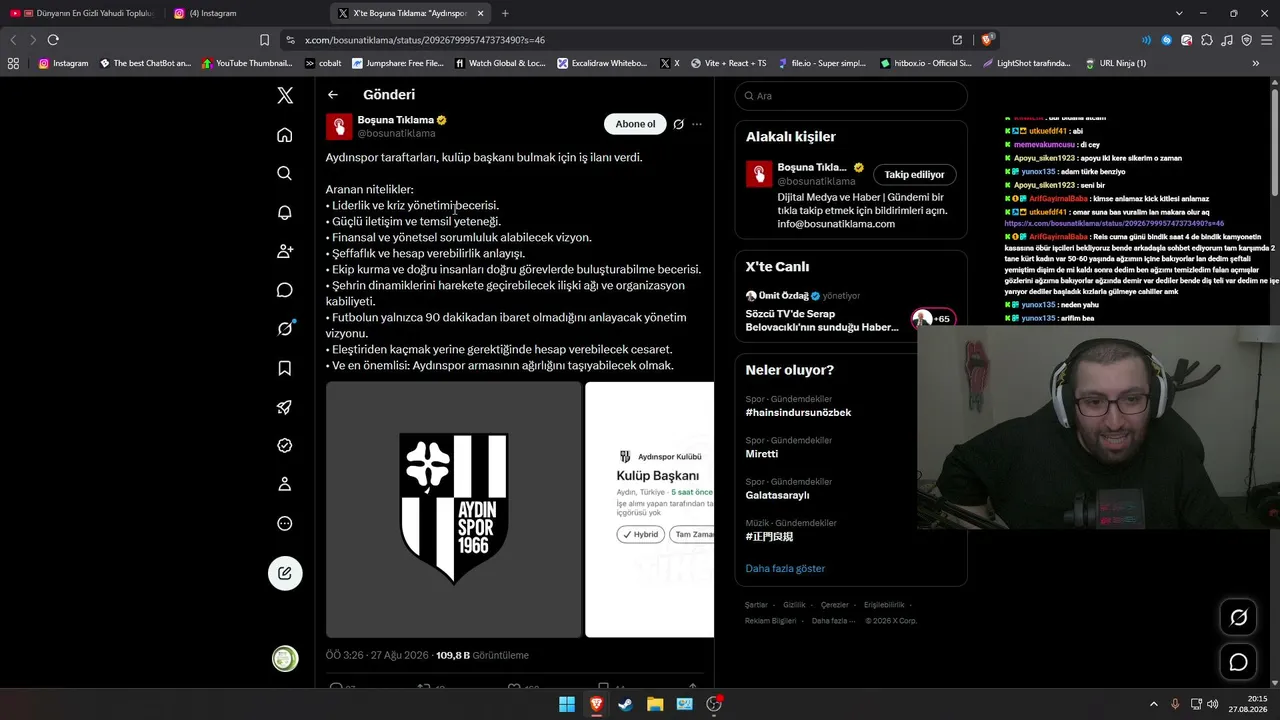
Task: Open the More circle menu in sidebar
Action: (285, 523)
